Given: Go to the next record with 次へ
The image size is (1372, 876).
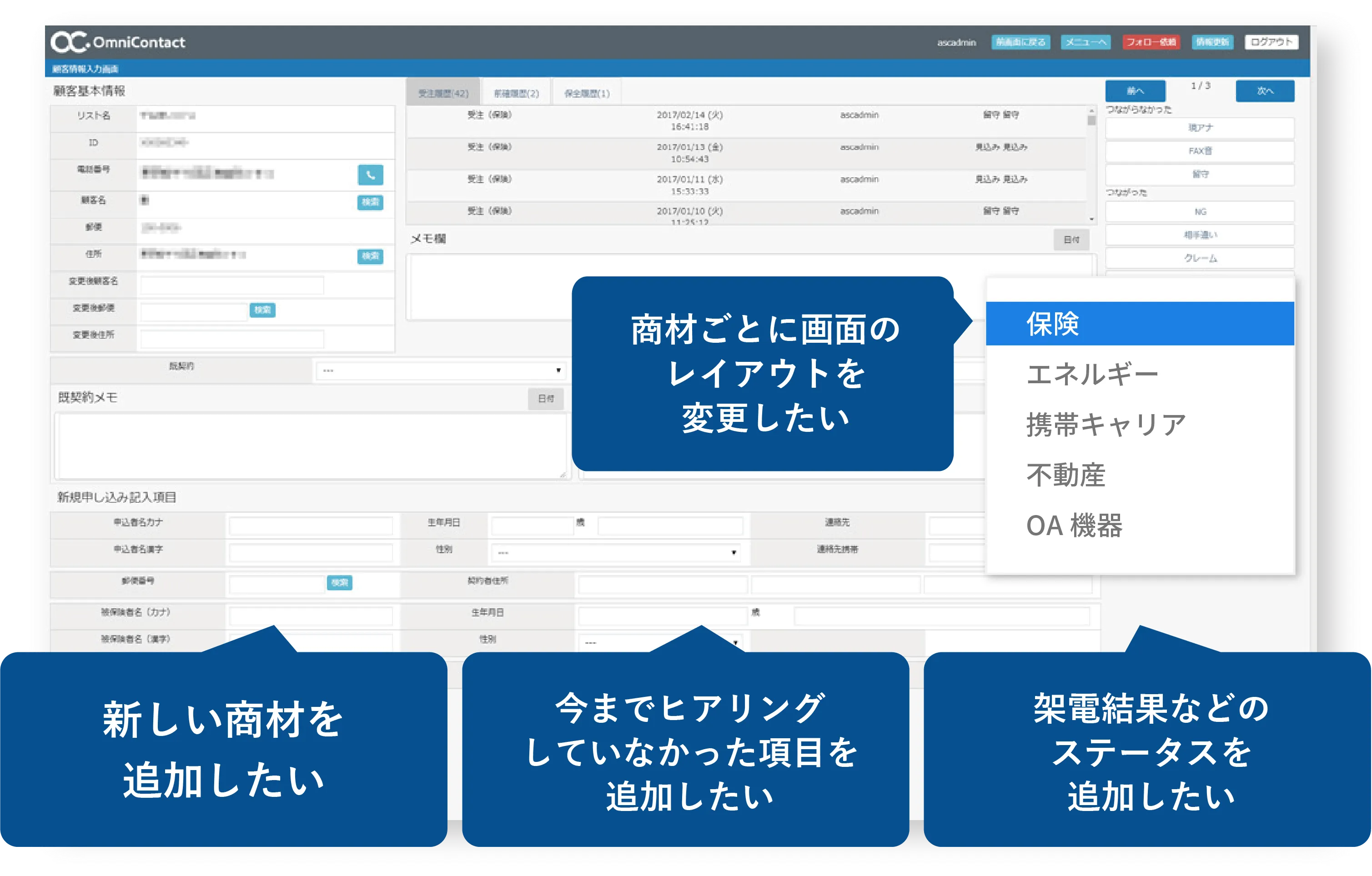Looking at the screenshot, I should coord(1265,91).
